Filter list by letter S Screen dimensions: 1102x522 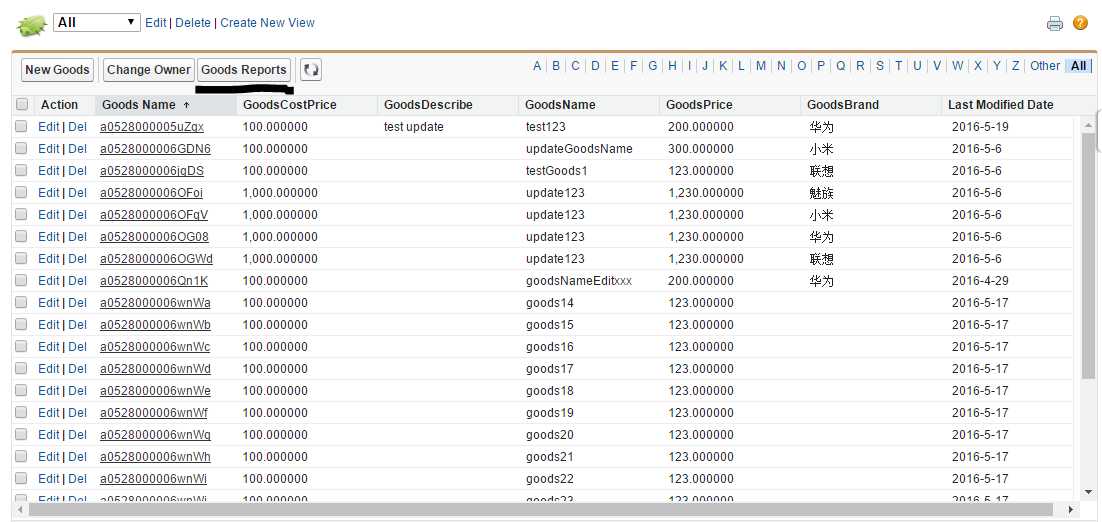pyautogui.click(x=880, y=66)
